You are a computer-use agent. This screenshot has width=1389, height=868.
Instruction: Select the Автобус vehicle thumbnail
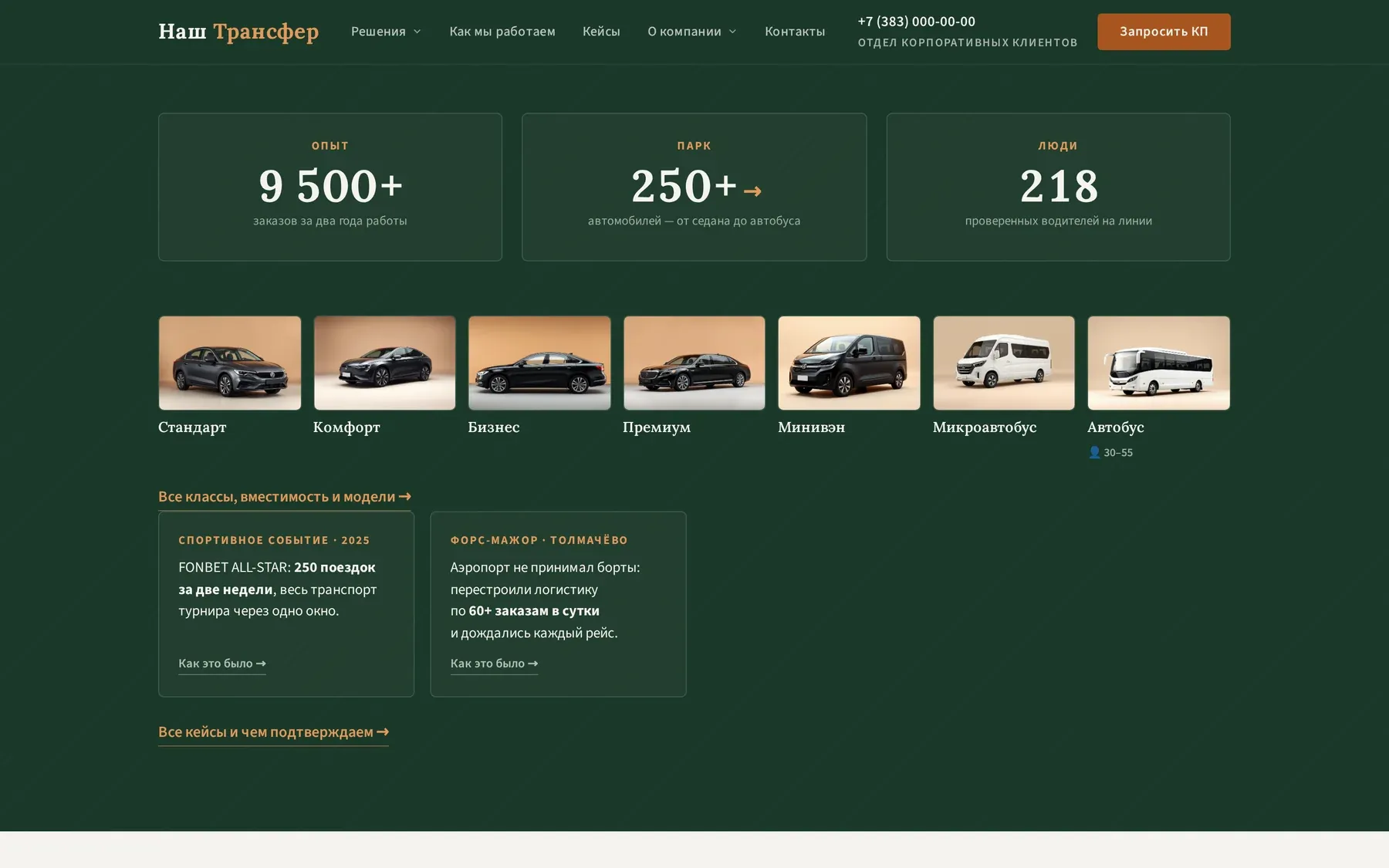1159,363
